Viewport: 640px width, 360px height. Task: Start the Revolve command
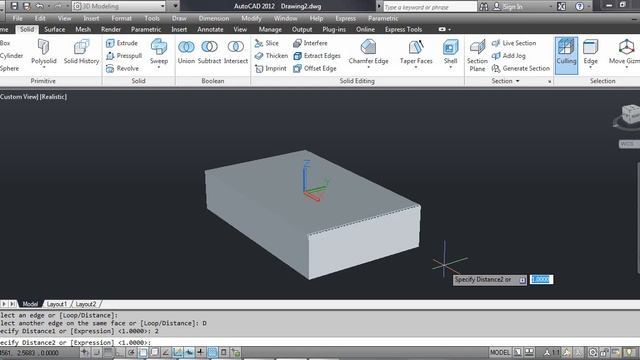click(122, 68)
